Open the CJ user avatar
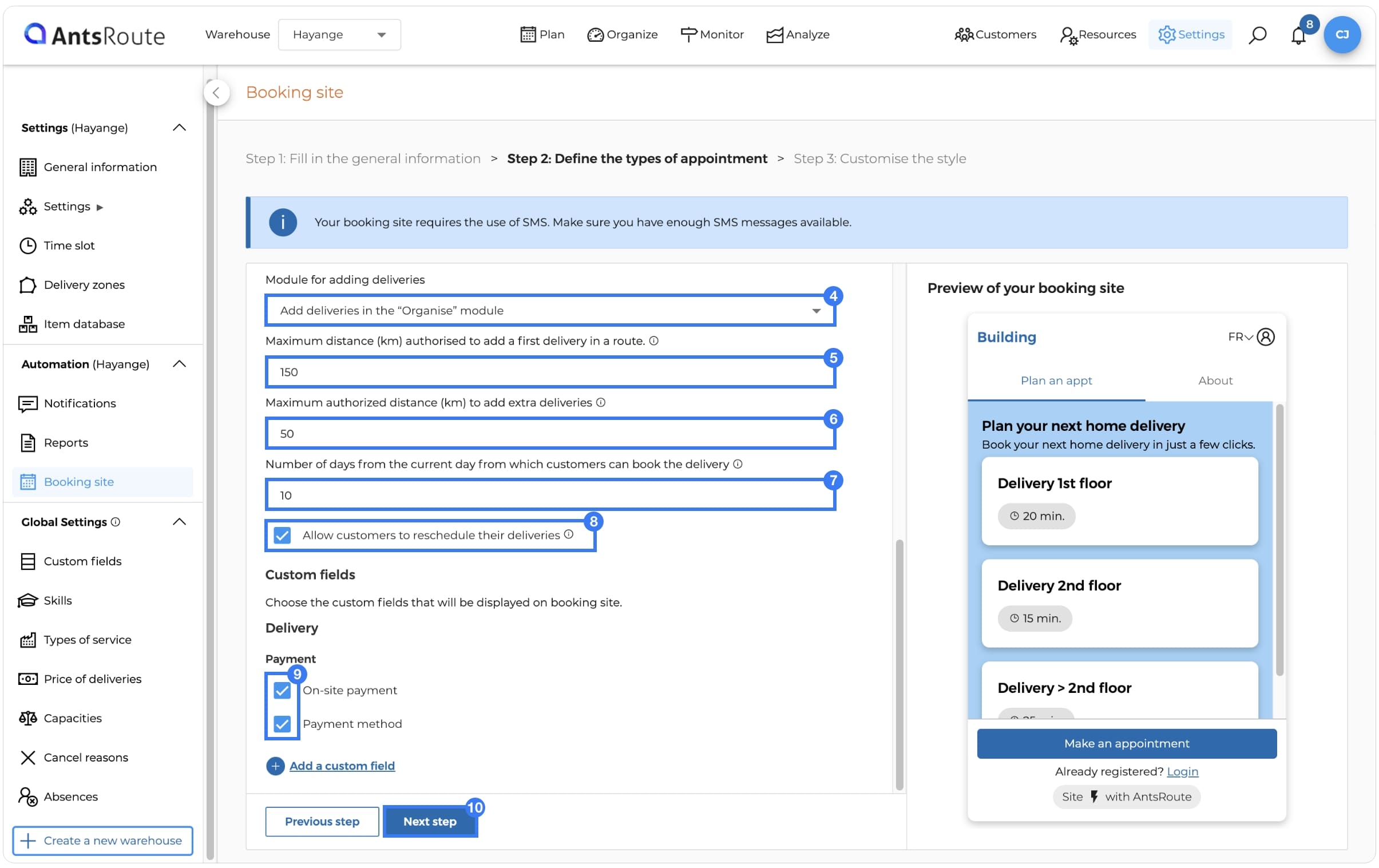 tap(1342, 34)
